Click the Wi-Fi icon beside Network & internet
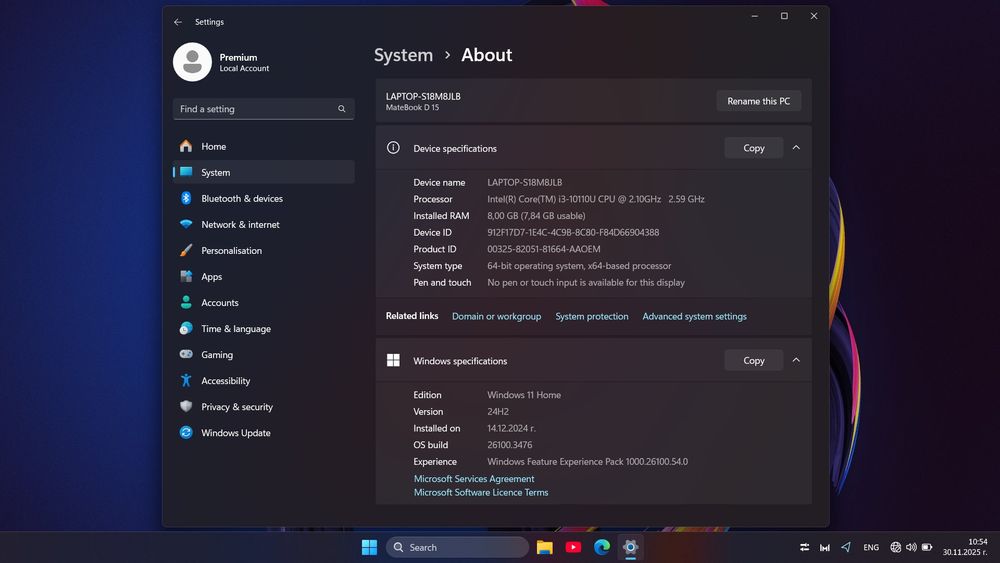The width and height of the screenshot is (1000, 563). (186, 224)
